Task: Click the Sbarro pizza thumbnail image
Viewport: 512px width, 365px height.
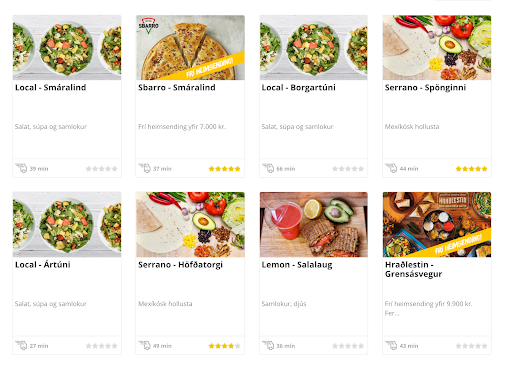Action: 190,48
